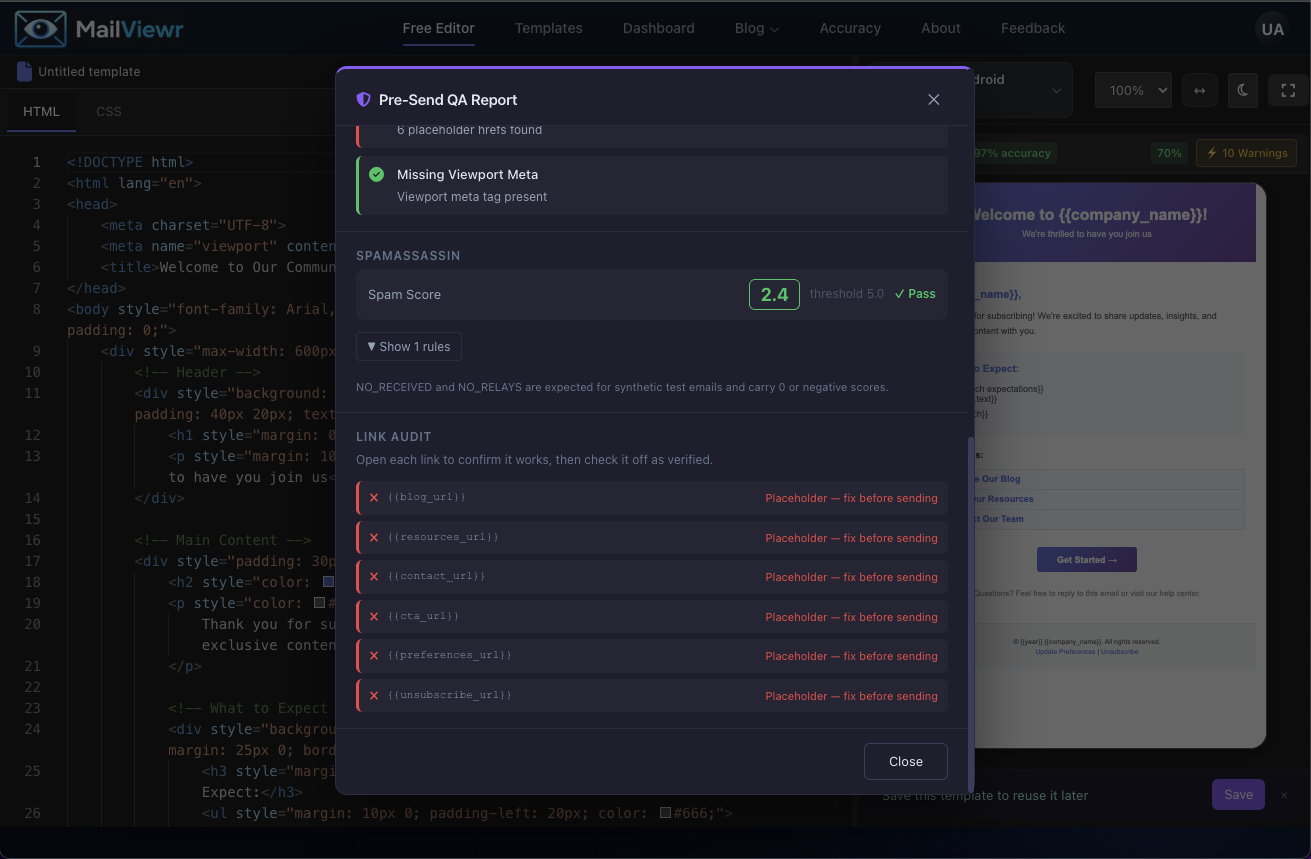Screen dimensions: 1311x859
Task: Open the Dashboard page
Action: (658, 28)
